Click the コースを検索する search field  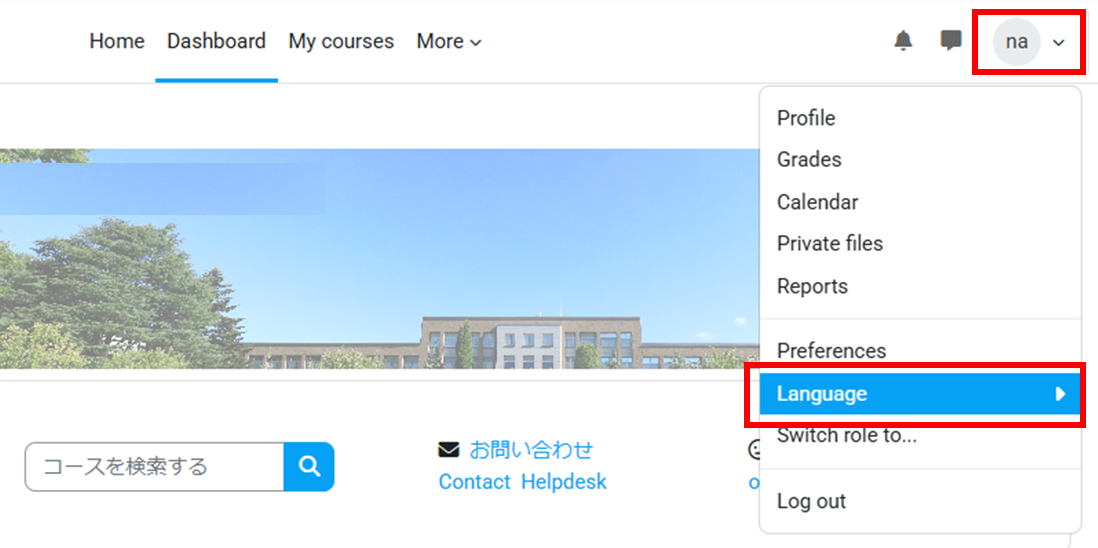[x=154, y=467]
